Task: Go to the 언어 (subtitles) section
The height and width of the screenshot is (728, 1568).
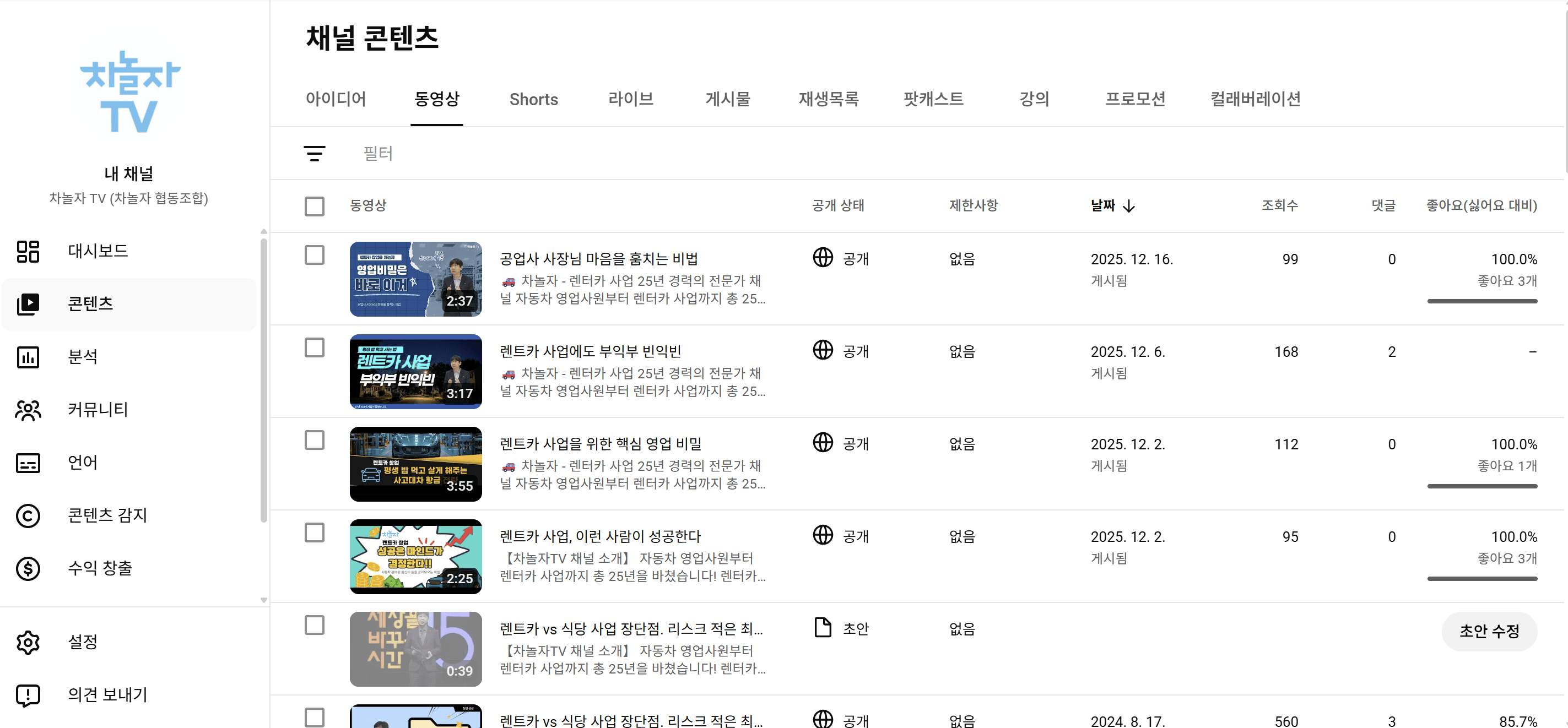Action: click(x=83, y=463)
